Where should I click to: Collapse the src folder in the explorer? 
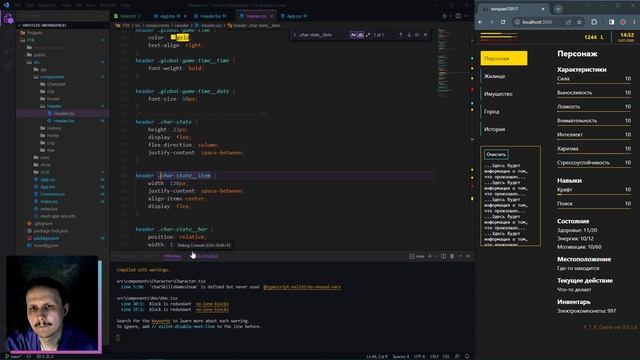click(x=37, y=62)
